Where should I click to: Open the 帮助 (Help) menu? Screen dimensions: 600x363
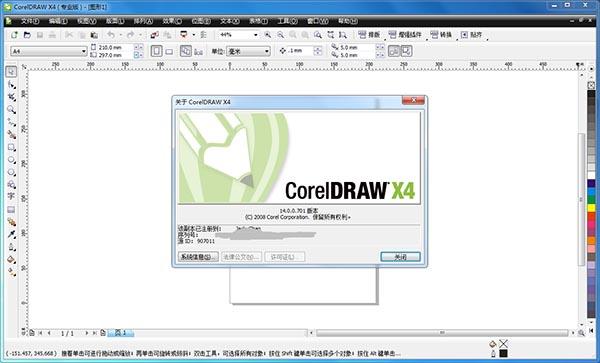click(347, 21)
